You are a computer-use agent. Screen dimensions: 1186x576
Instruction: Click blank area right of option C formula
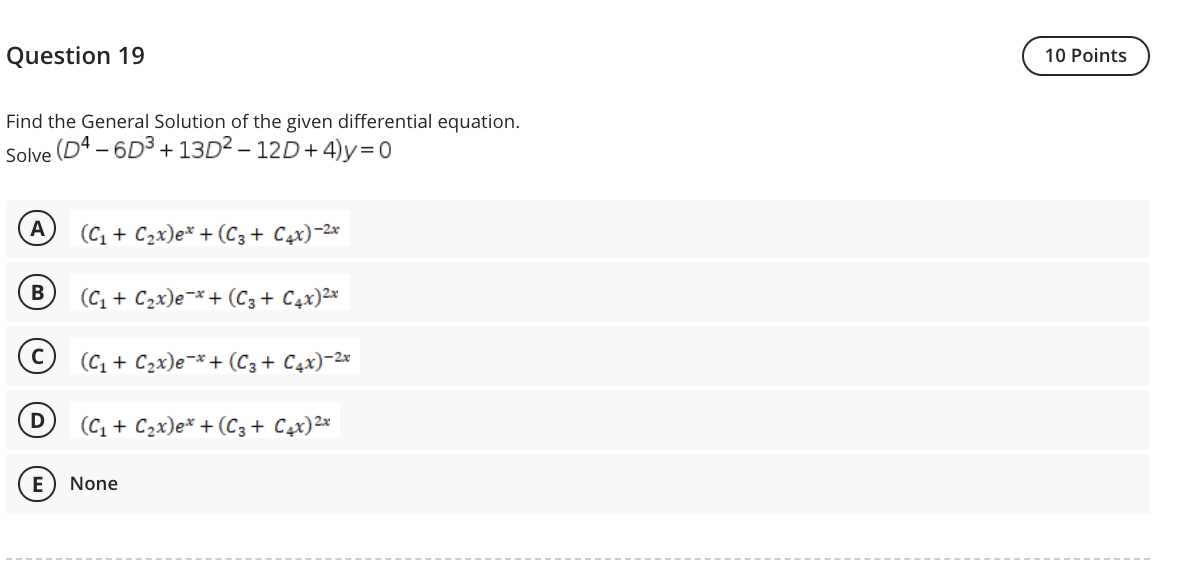point(754,357)
